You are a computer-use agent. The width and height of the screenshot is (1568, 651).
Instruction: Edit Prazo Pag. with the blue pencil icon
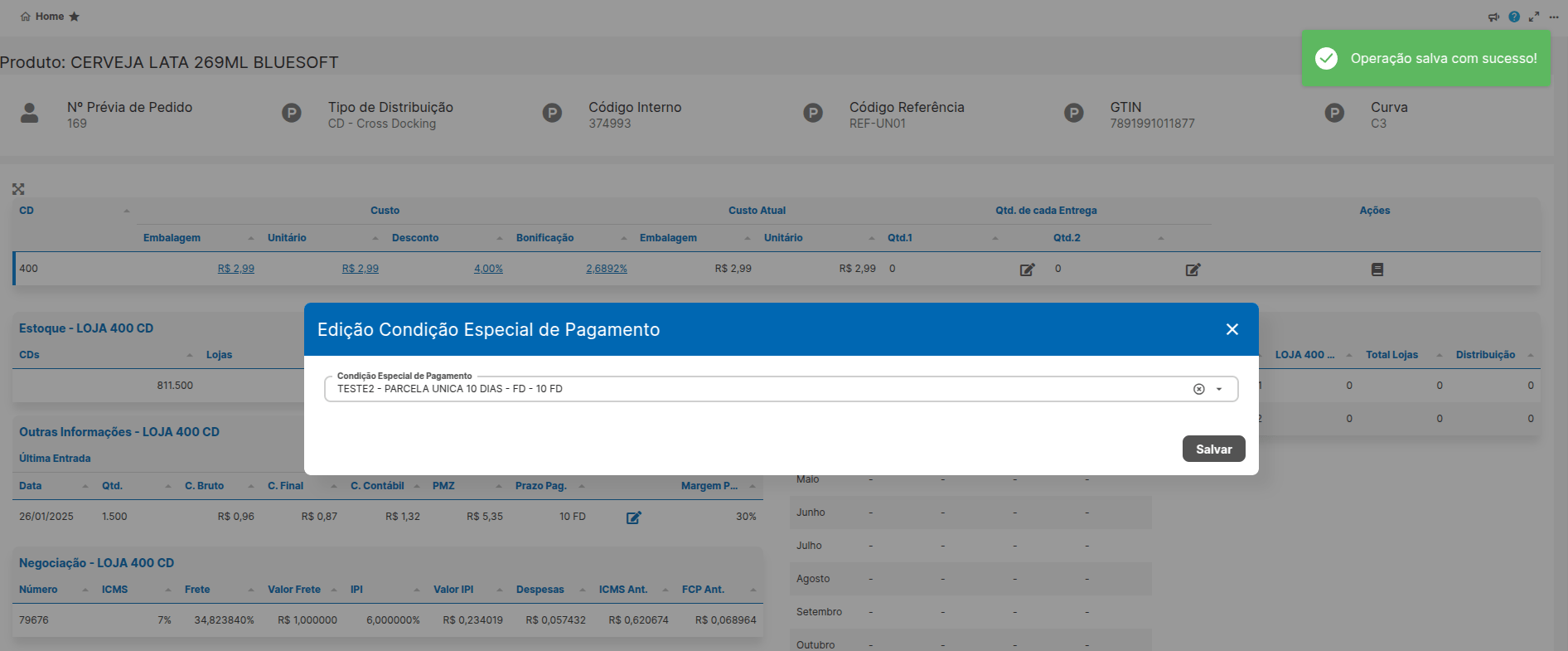(x=633, y=517)
